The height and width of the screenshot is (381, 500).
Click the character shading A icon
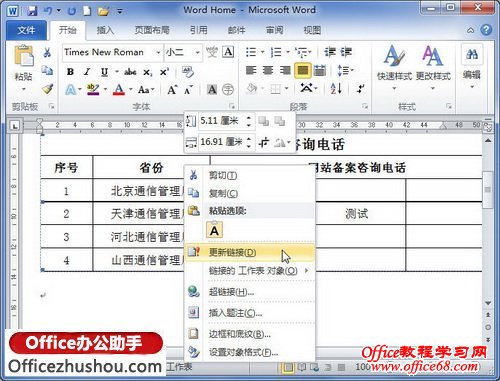[x=212, y=89]
